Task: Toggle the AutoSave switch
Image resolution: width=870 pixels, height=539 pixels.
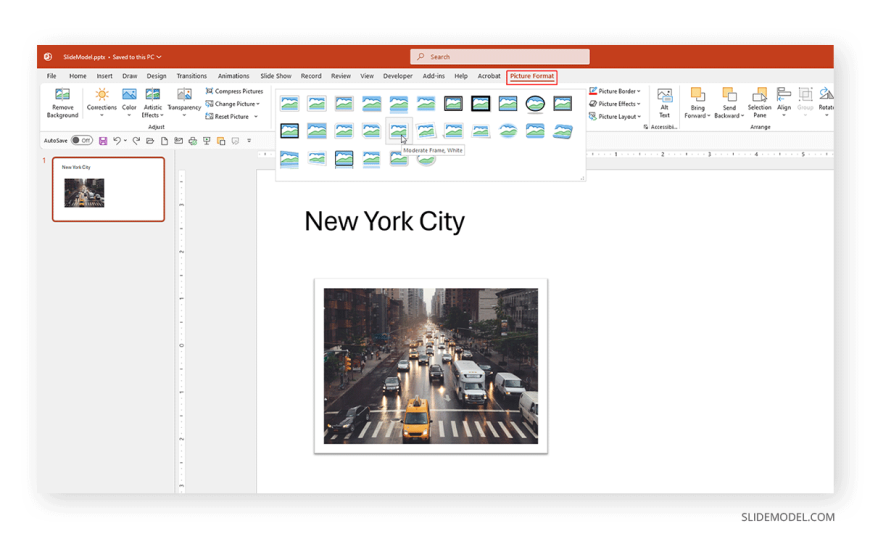Action: (x=82, y=140)
